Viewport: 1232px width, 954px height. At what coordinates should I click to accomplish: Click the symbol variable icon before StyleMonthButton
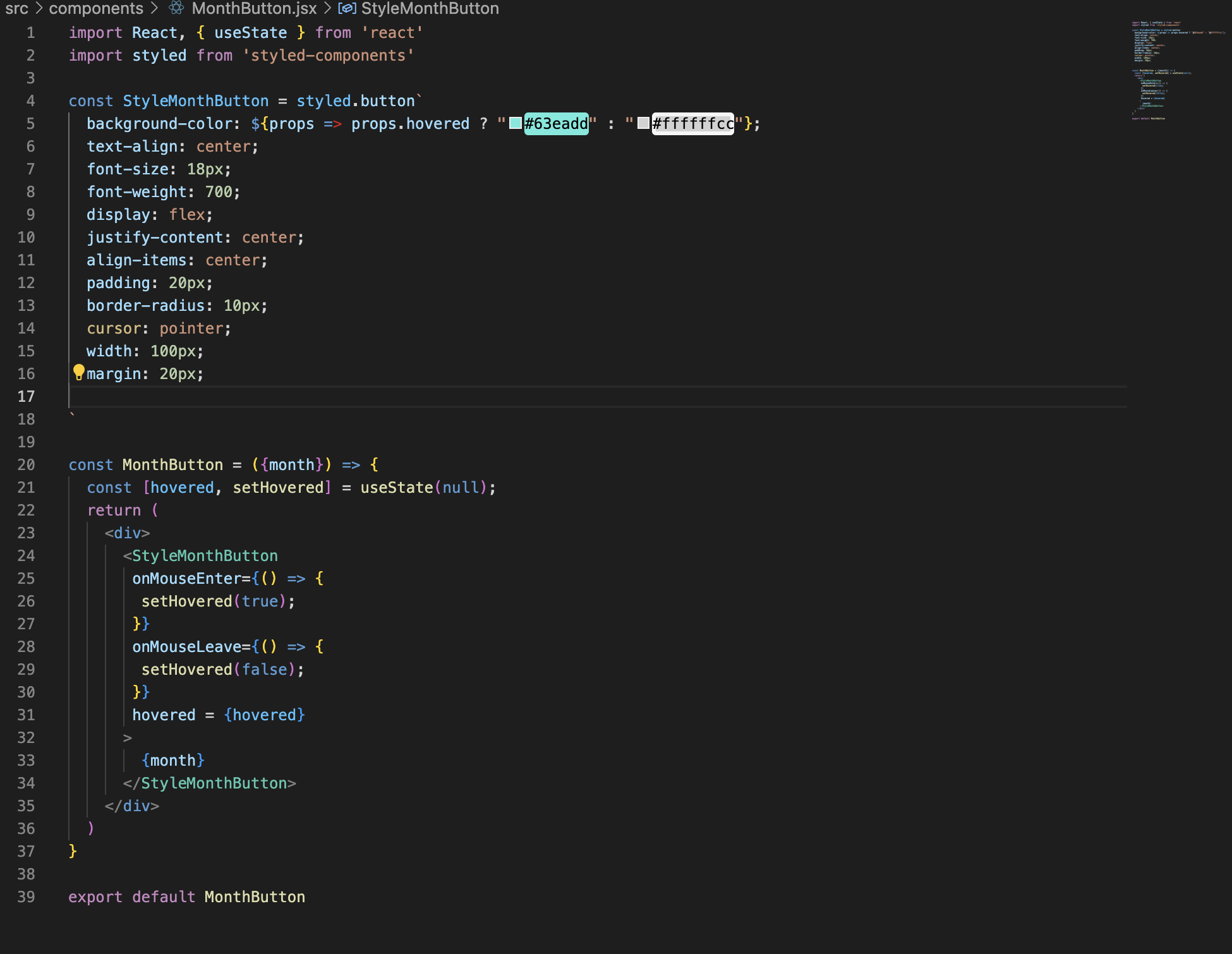click(x=347, y=8)
